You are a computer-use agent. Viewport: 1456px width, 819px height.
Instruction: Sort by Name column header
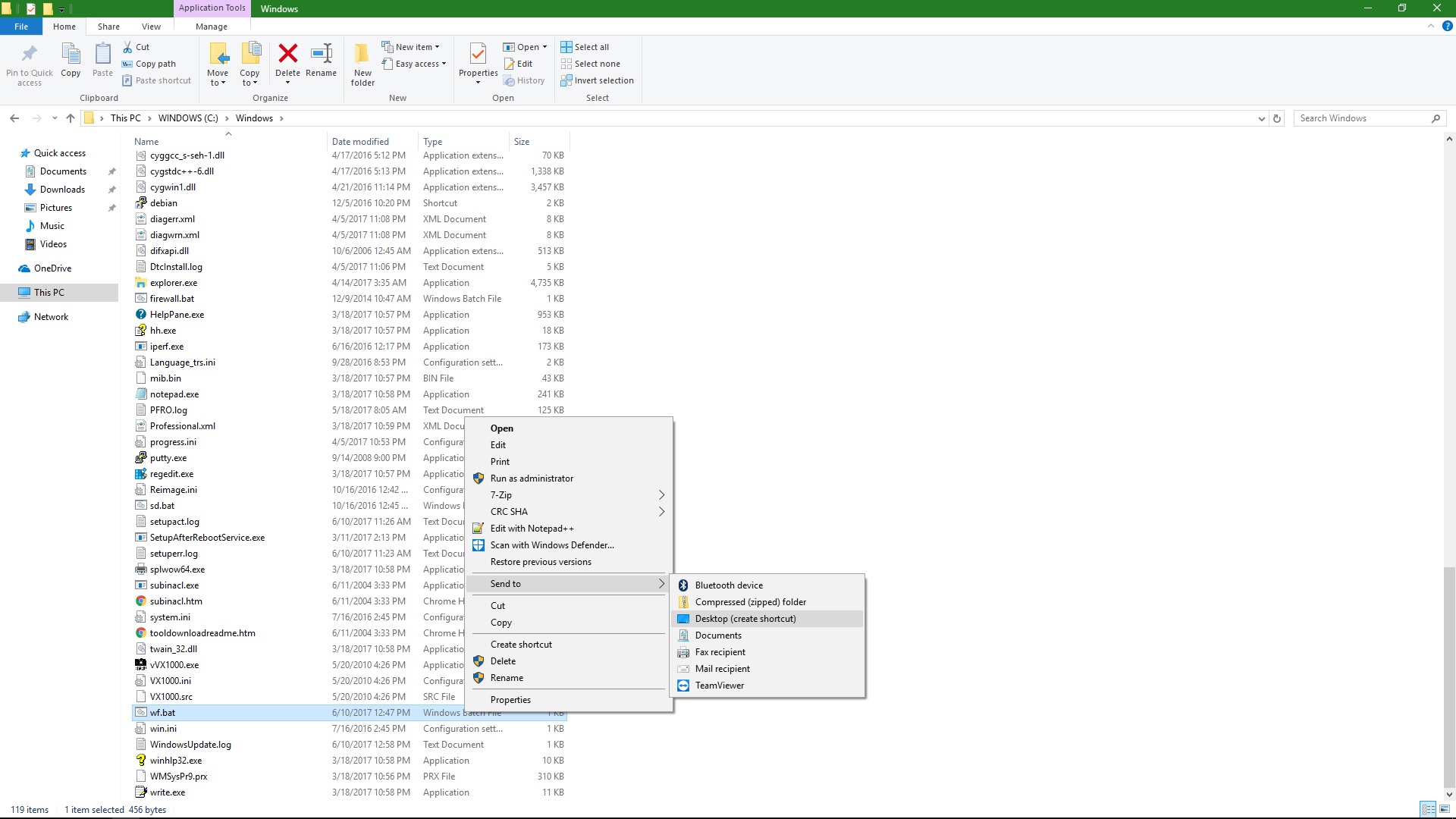coord(228,142)
